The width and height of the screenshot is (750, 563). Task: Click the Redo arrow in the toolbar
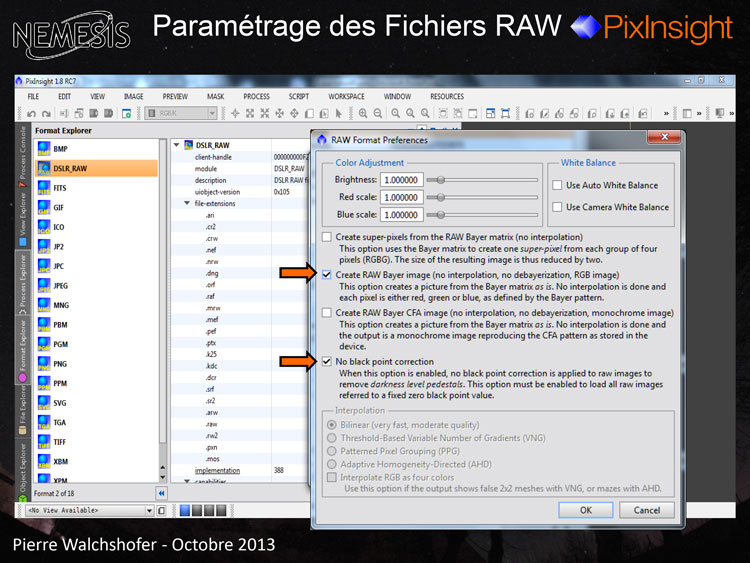[46, 113]
